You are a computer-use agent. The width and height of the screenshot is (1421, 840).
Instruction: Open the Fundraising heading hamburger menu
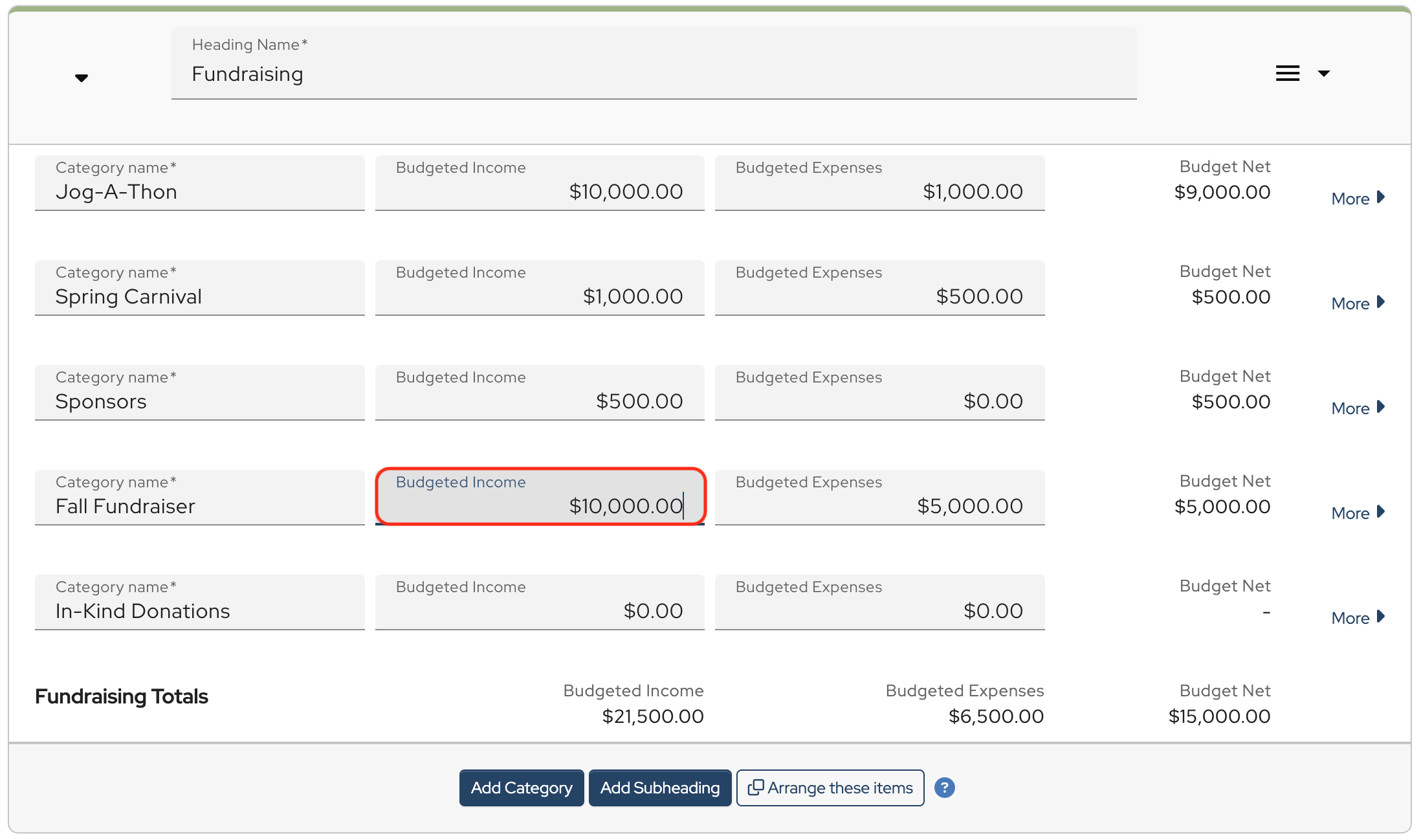click(x=1287, y=74)
